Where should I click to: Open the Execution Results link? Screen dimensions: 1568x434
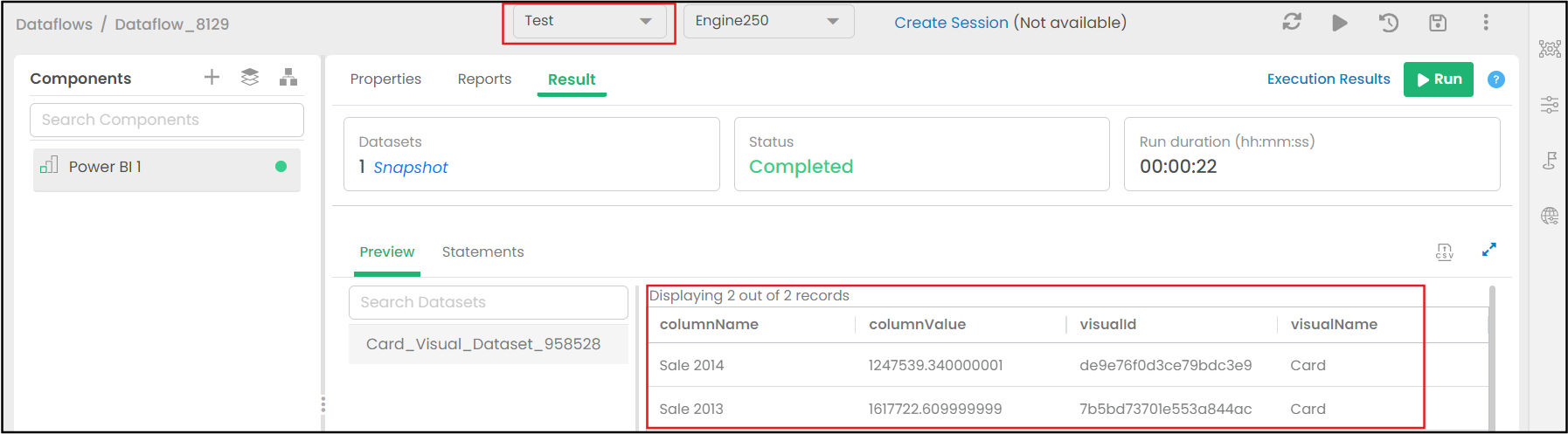[1329, 79]
